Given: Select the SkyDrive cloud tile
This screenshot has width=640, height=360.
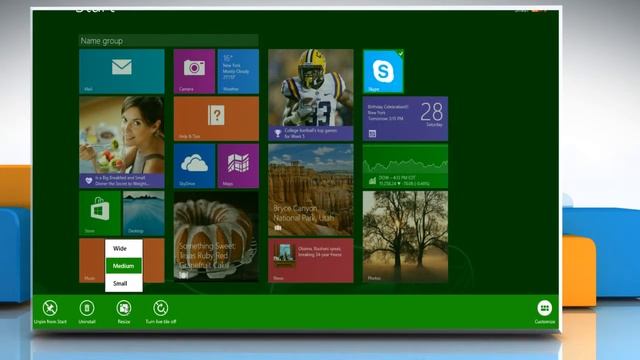Looking at the screenshot, I should (194, 166).
